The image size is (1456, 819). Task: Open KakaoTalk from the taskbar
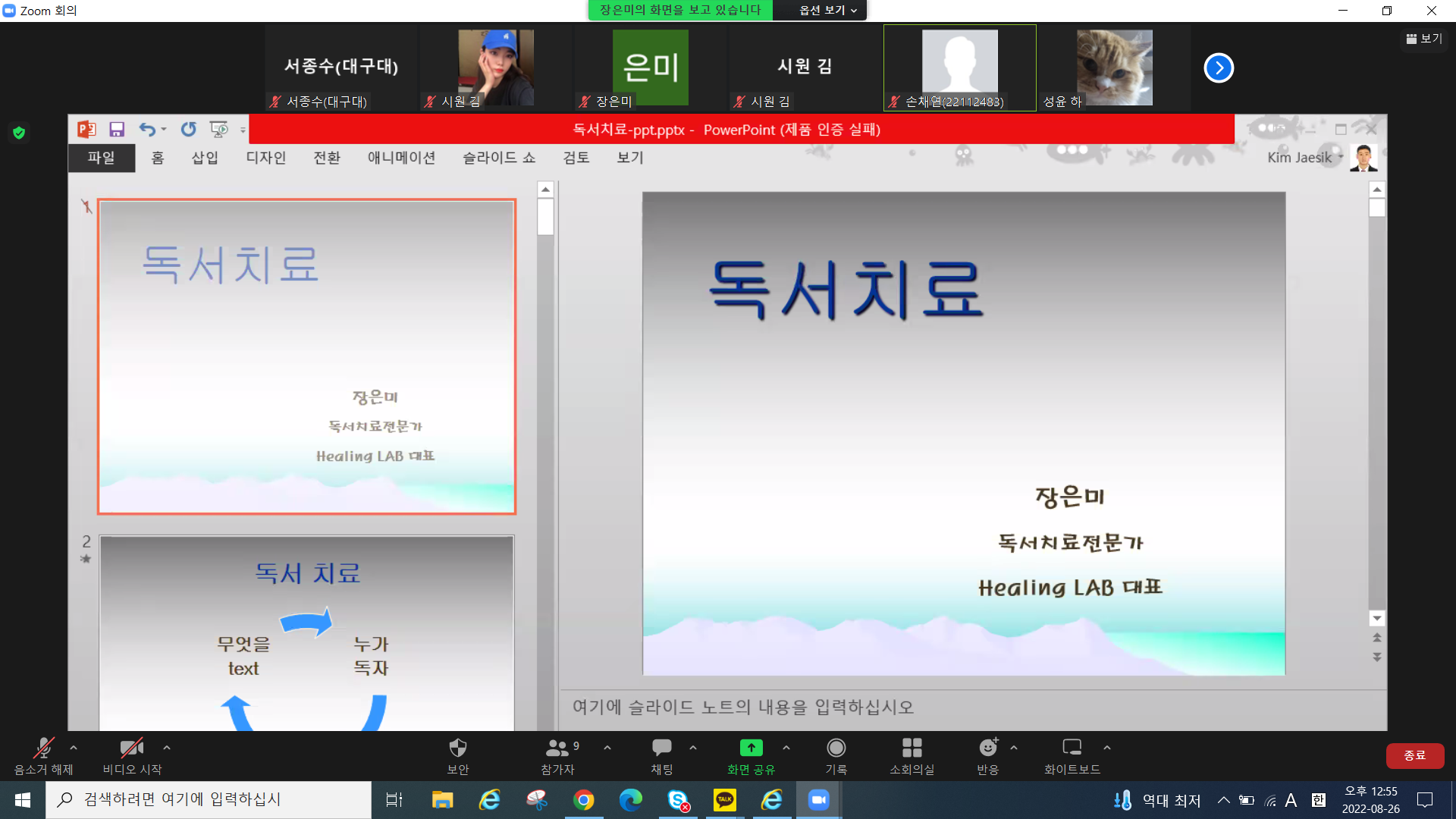(x=724, y=799)
